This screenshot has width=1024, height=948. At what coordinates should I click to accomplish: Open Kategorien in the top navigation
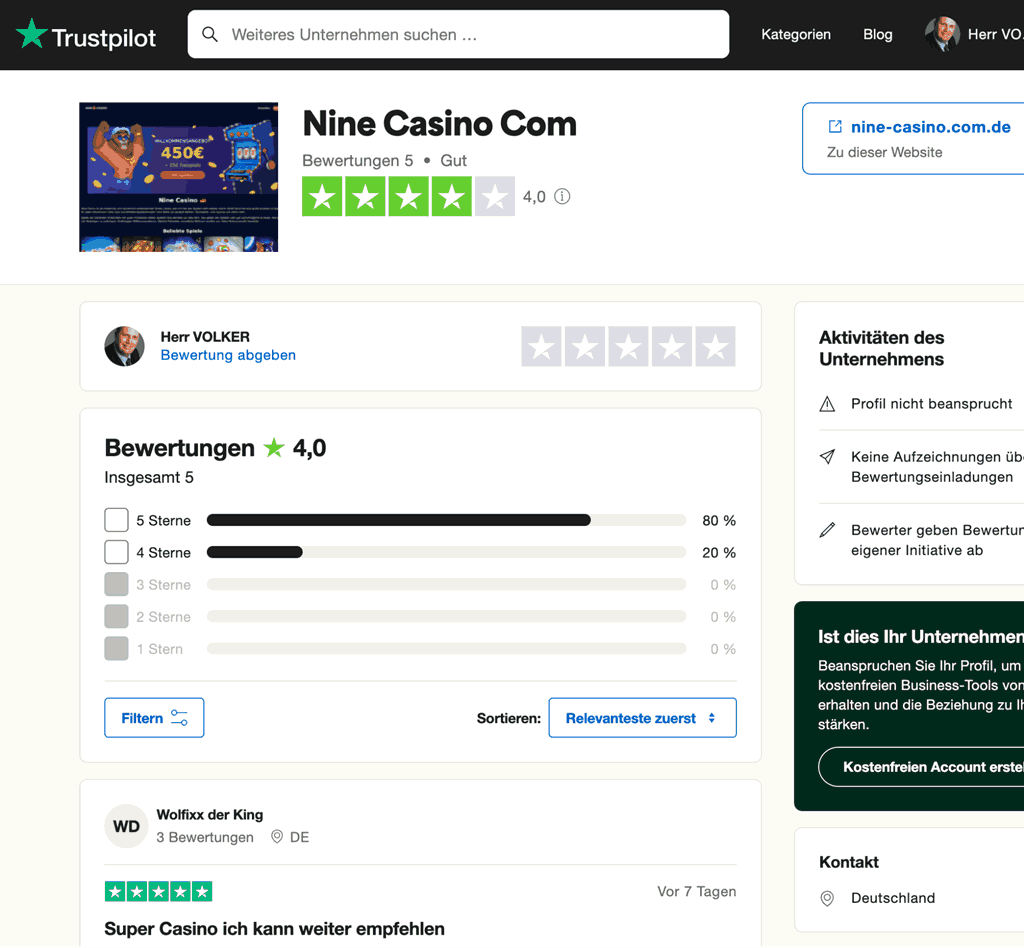(796, 35)
